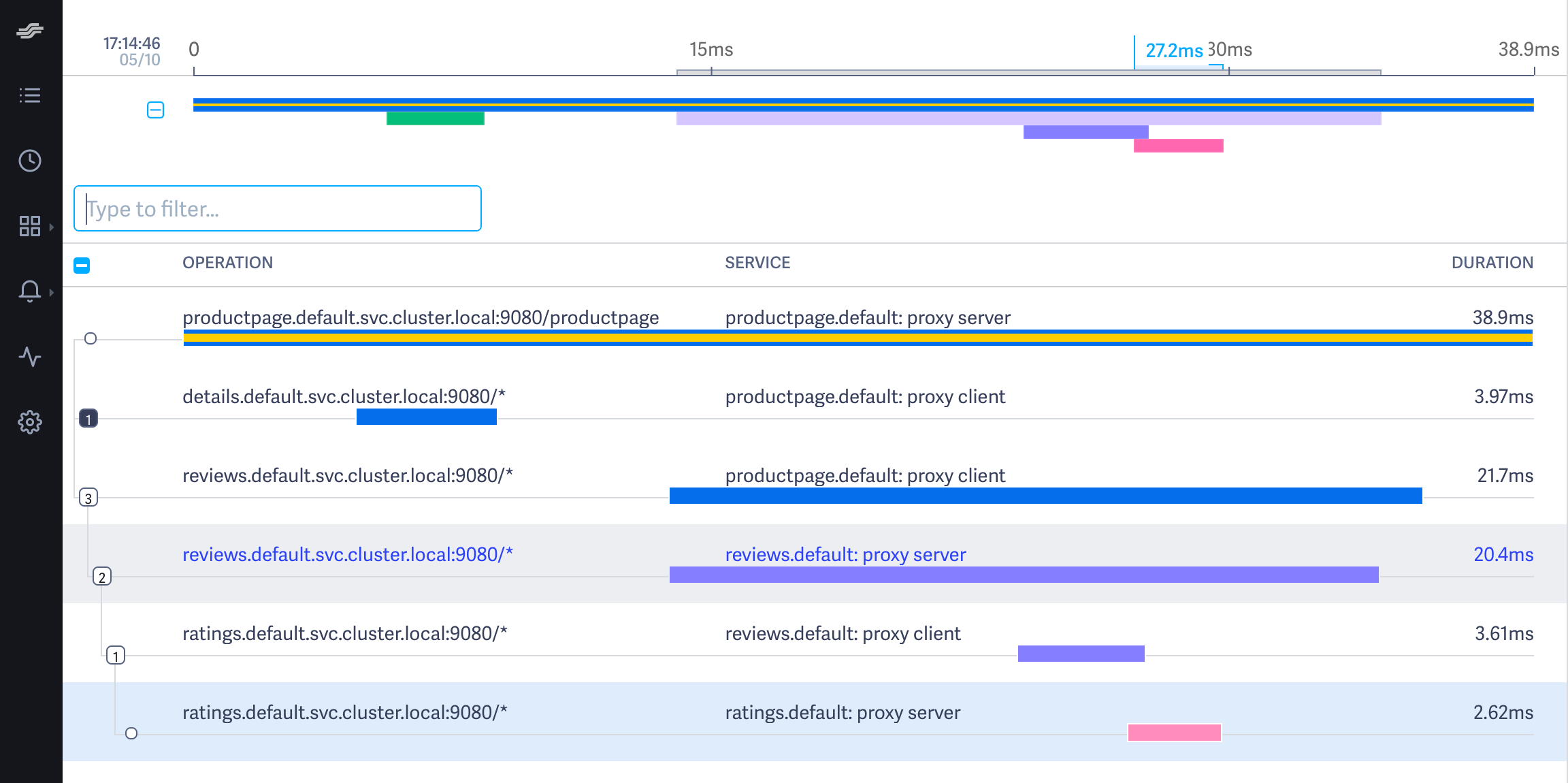Click the 38.9ms duration in root row
The height and width of the screenshot is (783, 1568).
point(1503,317)
